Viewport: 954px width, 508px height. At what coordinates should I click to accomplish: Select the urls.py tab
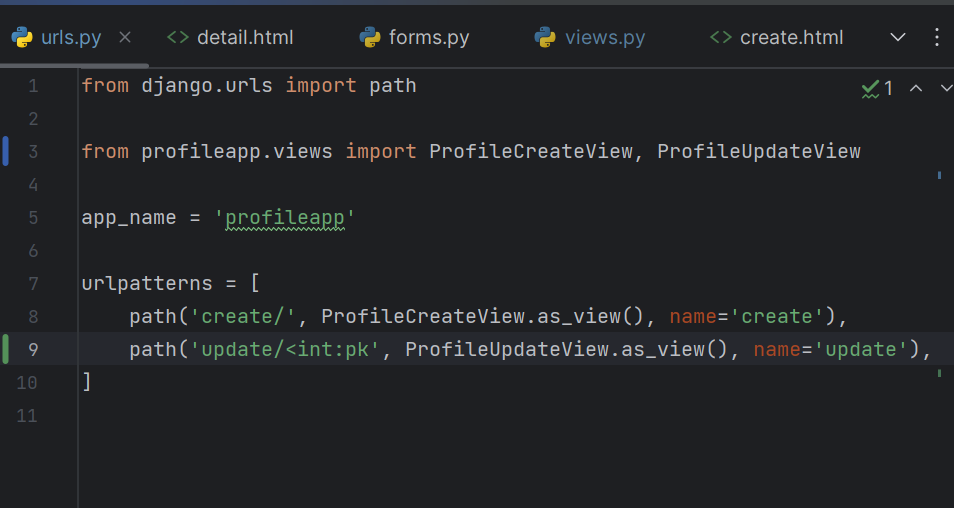point(71,38)
